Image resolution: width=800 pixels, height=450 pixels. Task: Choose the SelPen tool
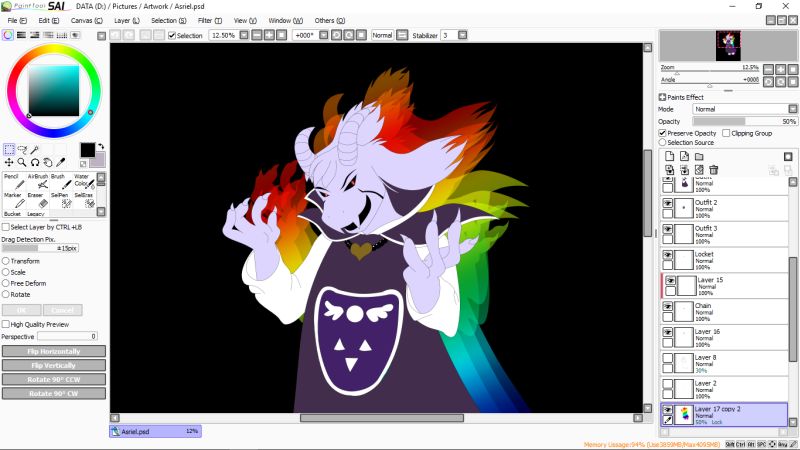(61, 200)
